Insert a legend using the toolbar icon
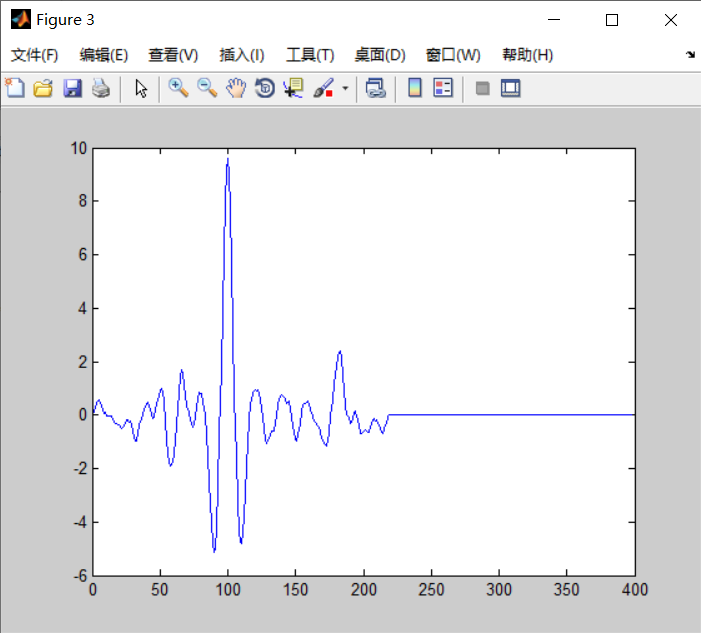Viewport: 701px width, 633px height. point(443,88)
